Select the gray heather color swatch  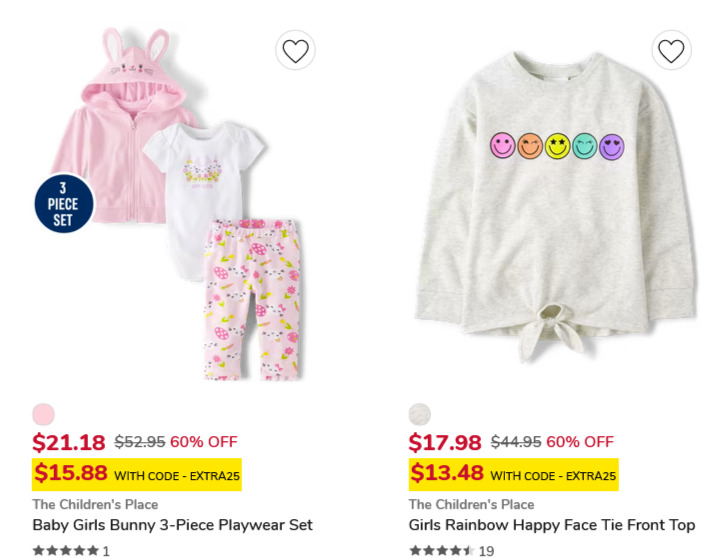[x=419, y=414]
